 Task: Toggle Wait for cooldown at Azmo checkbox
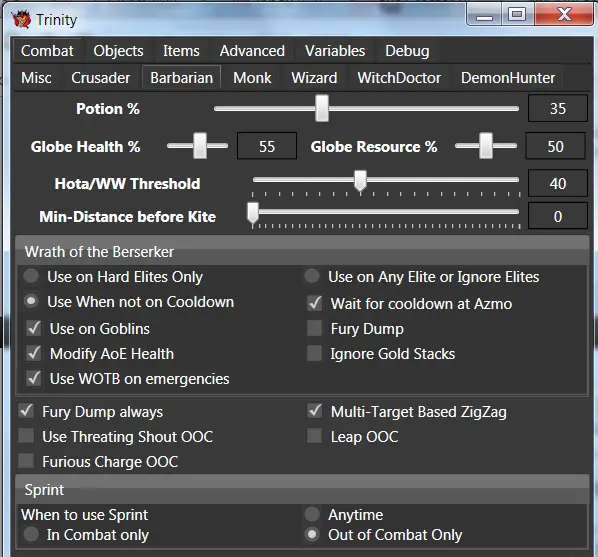point(315,304)
